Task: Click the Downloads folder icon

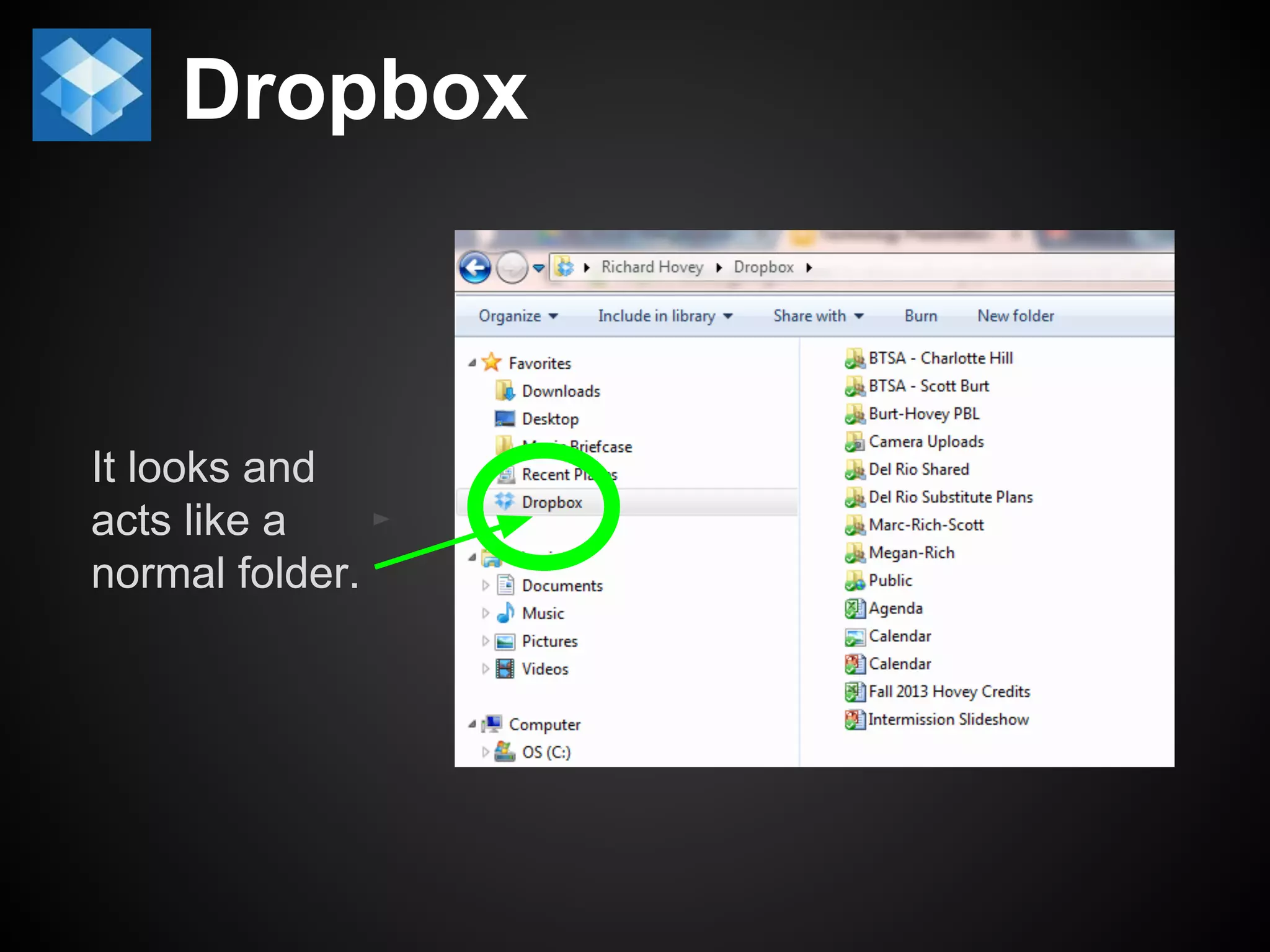Action: (x=505, y=391)
